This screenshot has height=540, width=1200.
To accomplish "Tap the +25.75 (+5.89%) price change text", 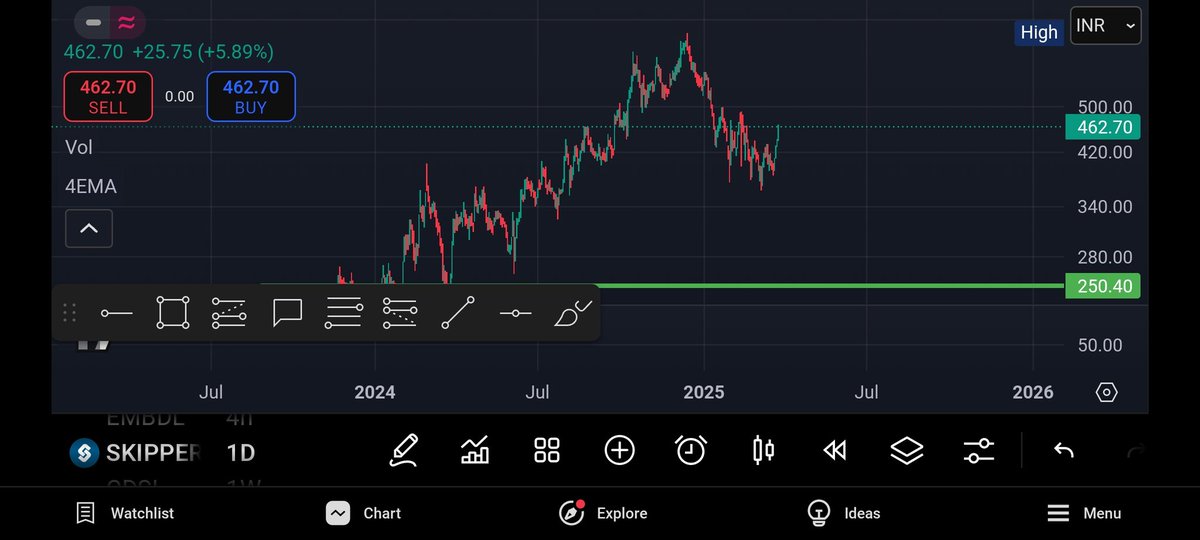I will pyautogui.click(x=205, y=51).
